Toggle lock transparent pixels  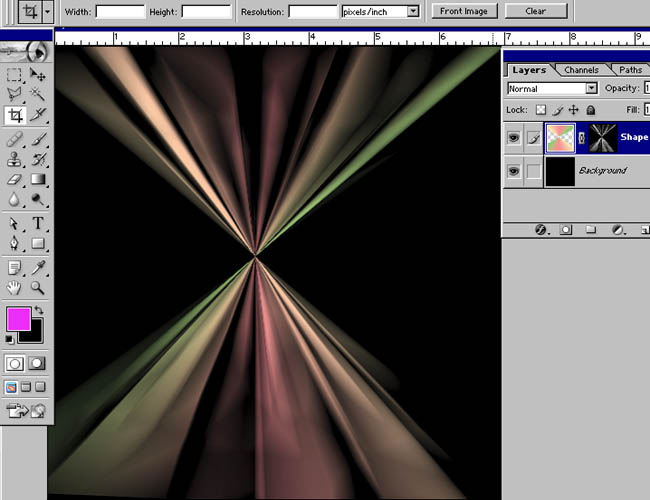[541, 110]
